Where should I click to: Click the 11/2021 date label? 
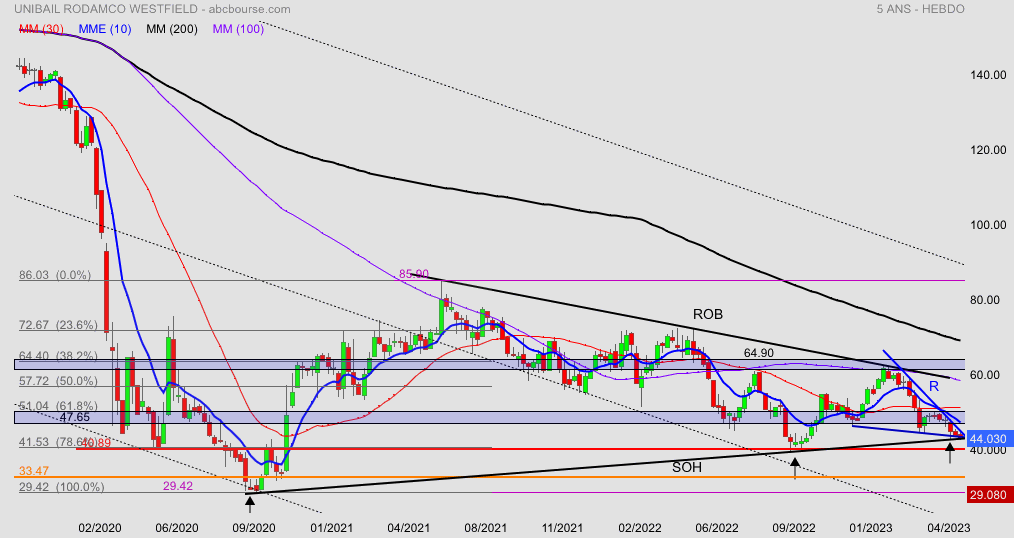[x=563, y=528]
